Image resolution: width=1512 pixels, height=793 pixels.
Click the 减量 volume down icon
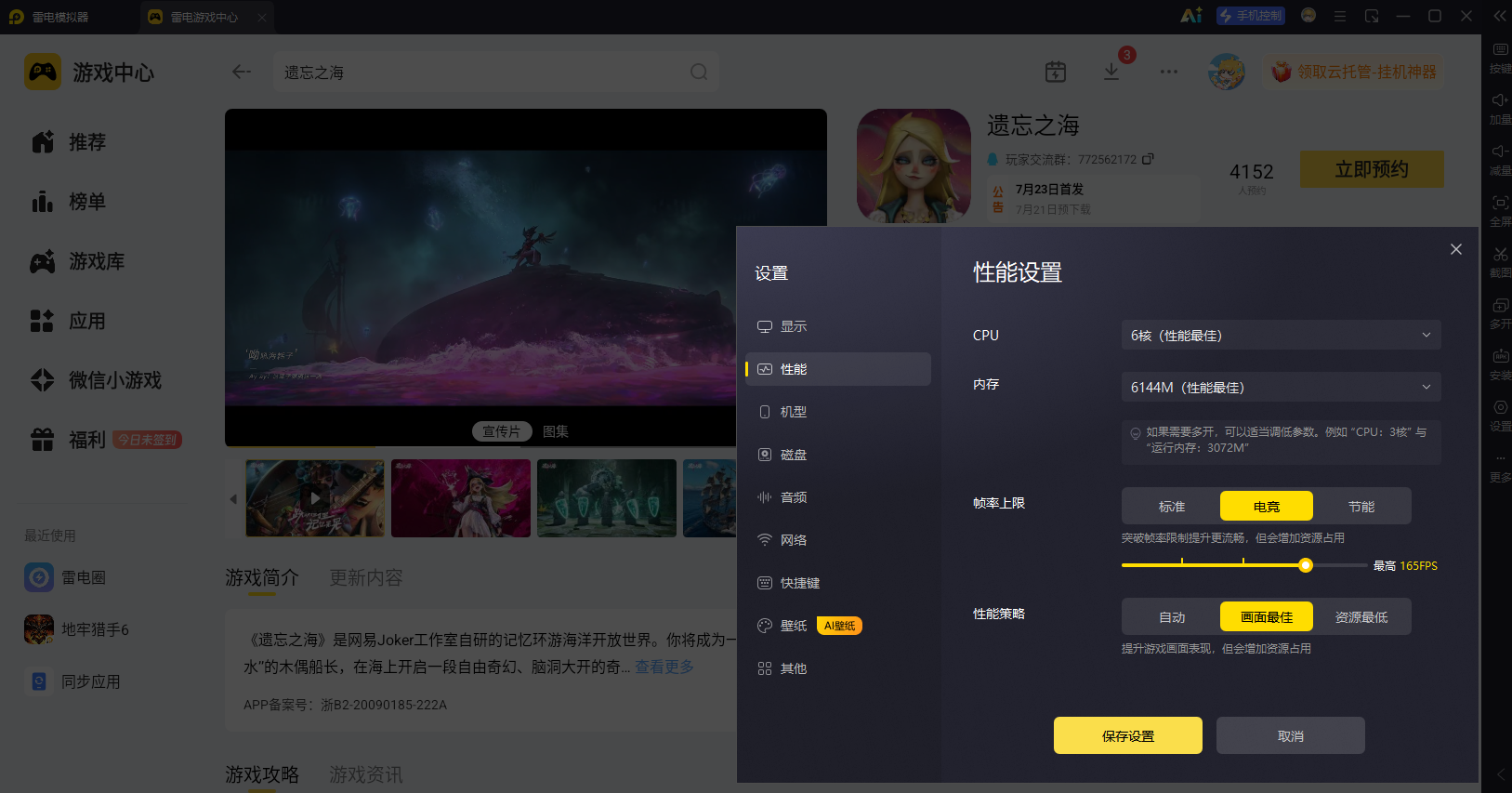[x=1500, y=151]
